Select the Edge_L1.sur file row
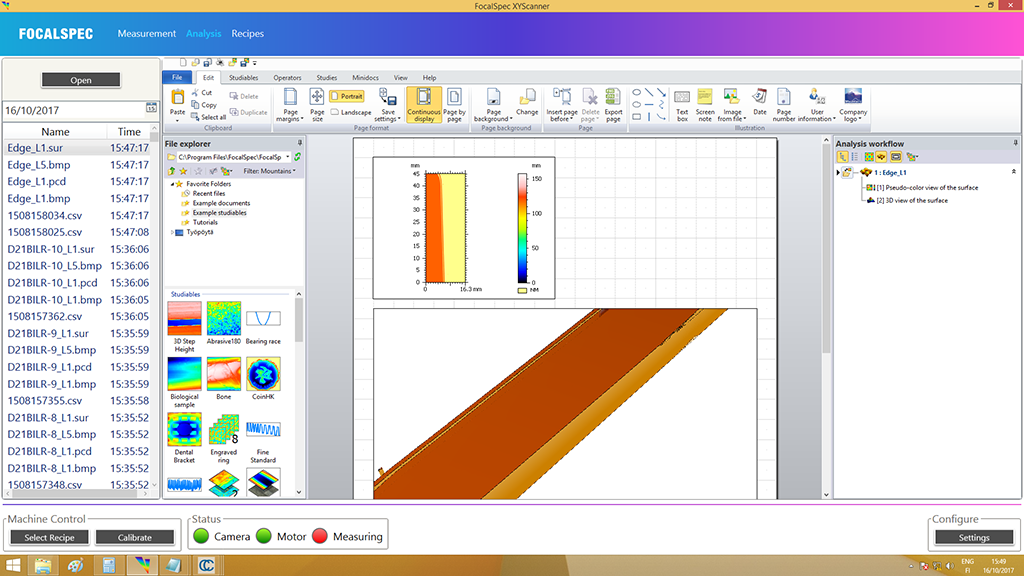The height and width of the screenshot is (576, 1024). tap(78, 148)
